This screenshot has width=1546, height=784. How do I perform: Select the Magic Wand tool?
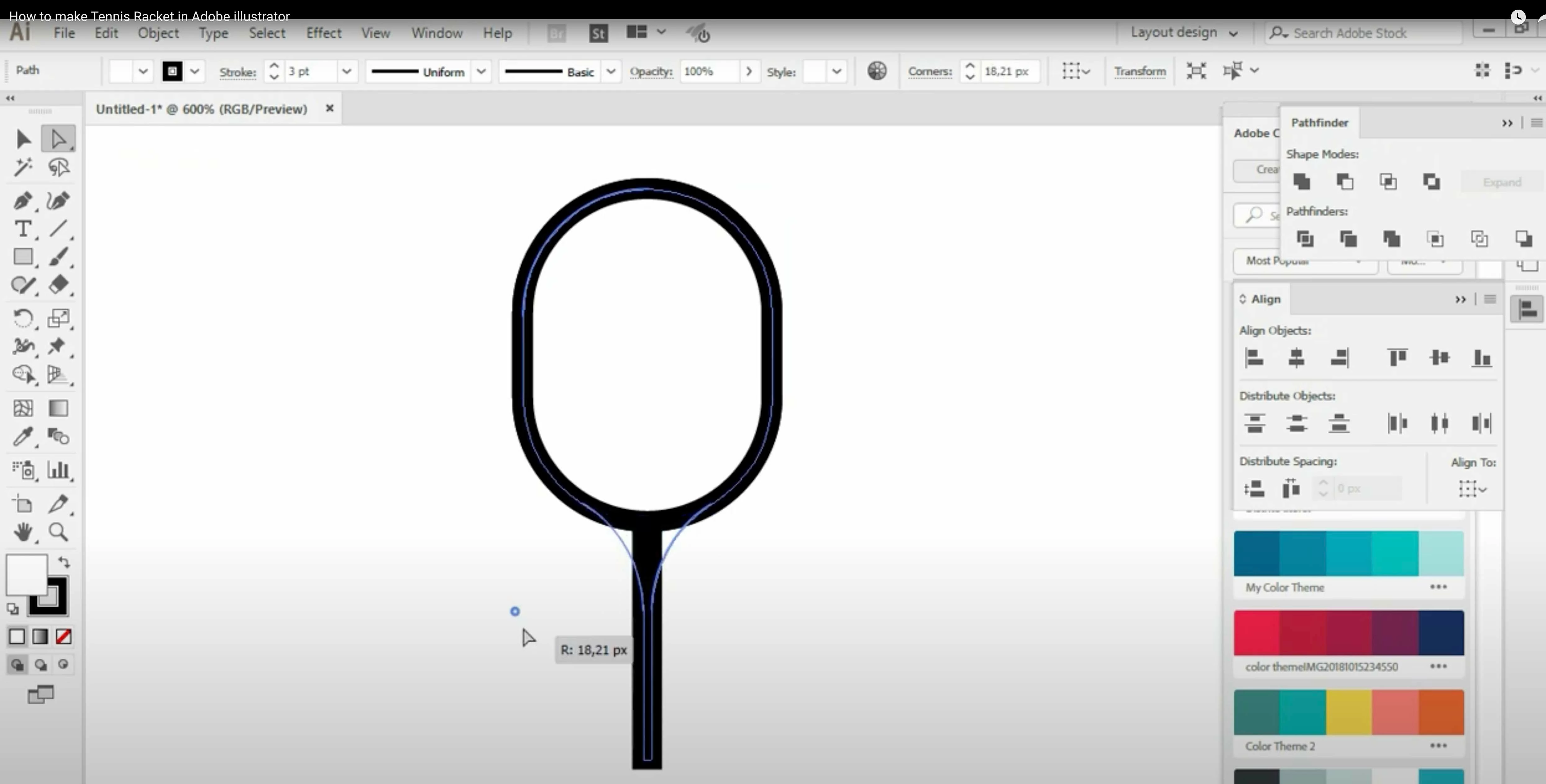tap(23, 167)
